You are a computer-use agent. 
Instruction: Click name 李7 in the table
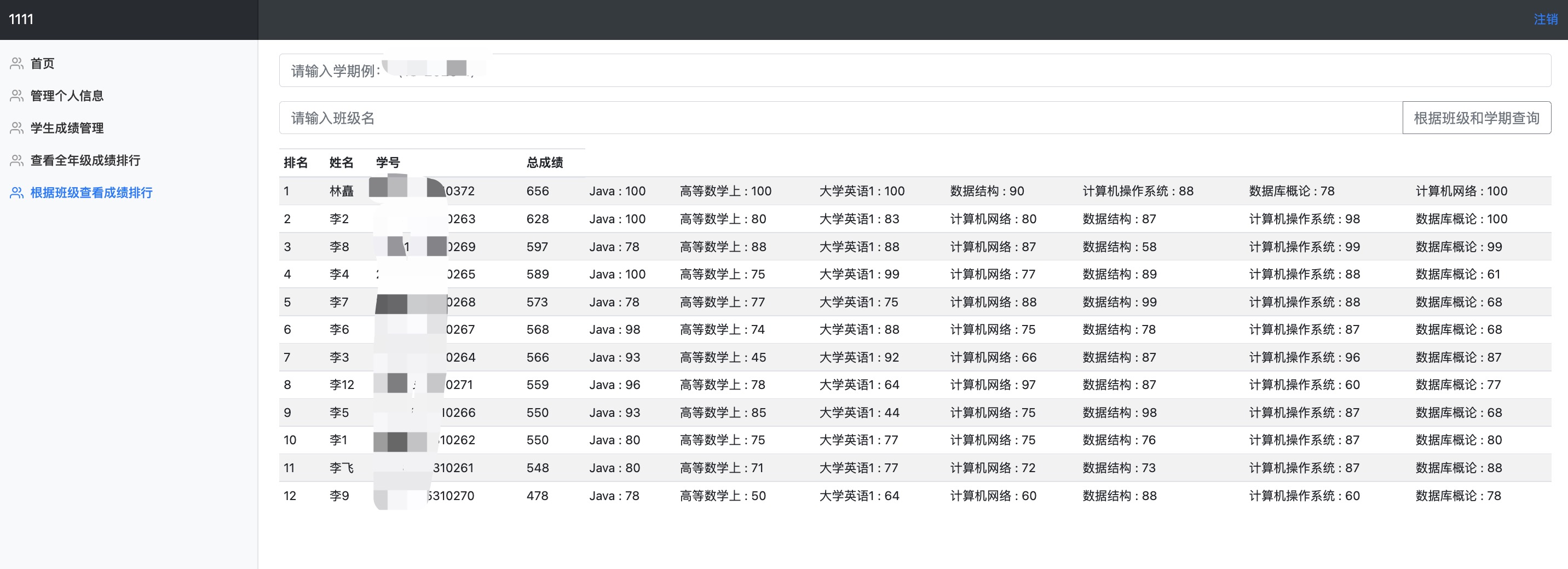click(x=339, y=303)
